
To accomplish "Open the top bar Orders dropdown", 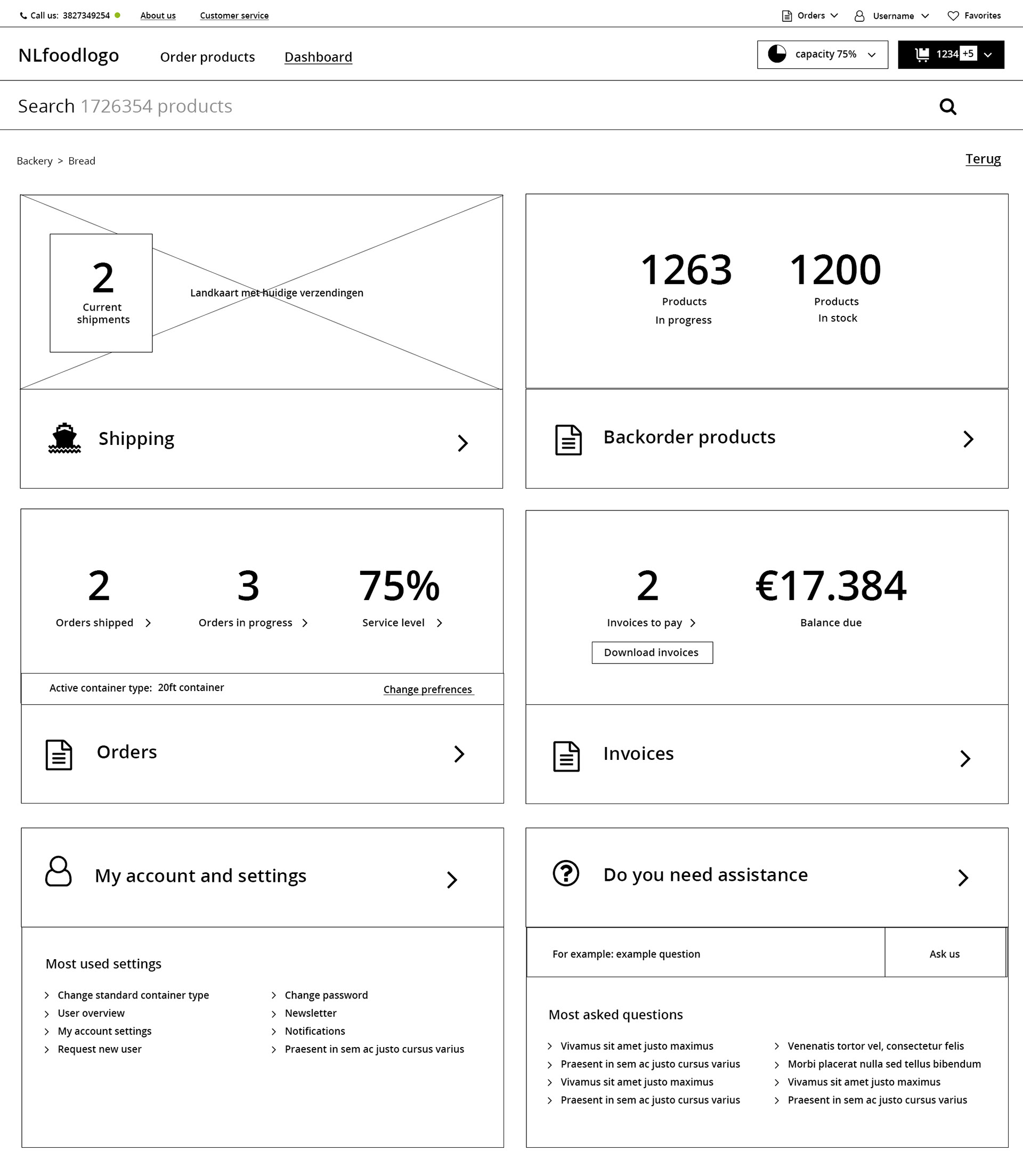I will pyautogui.click(x=833, y=16).
